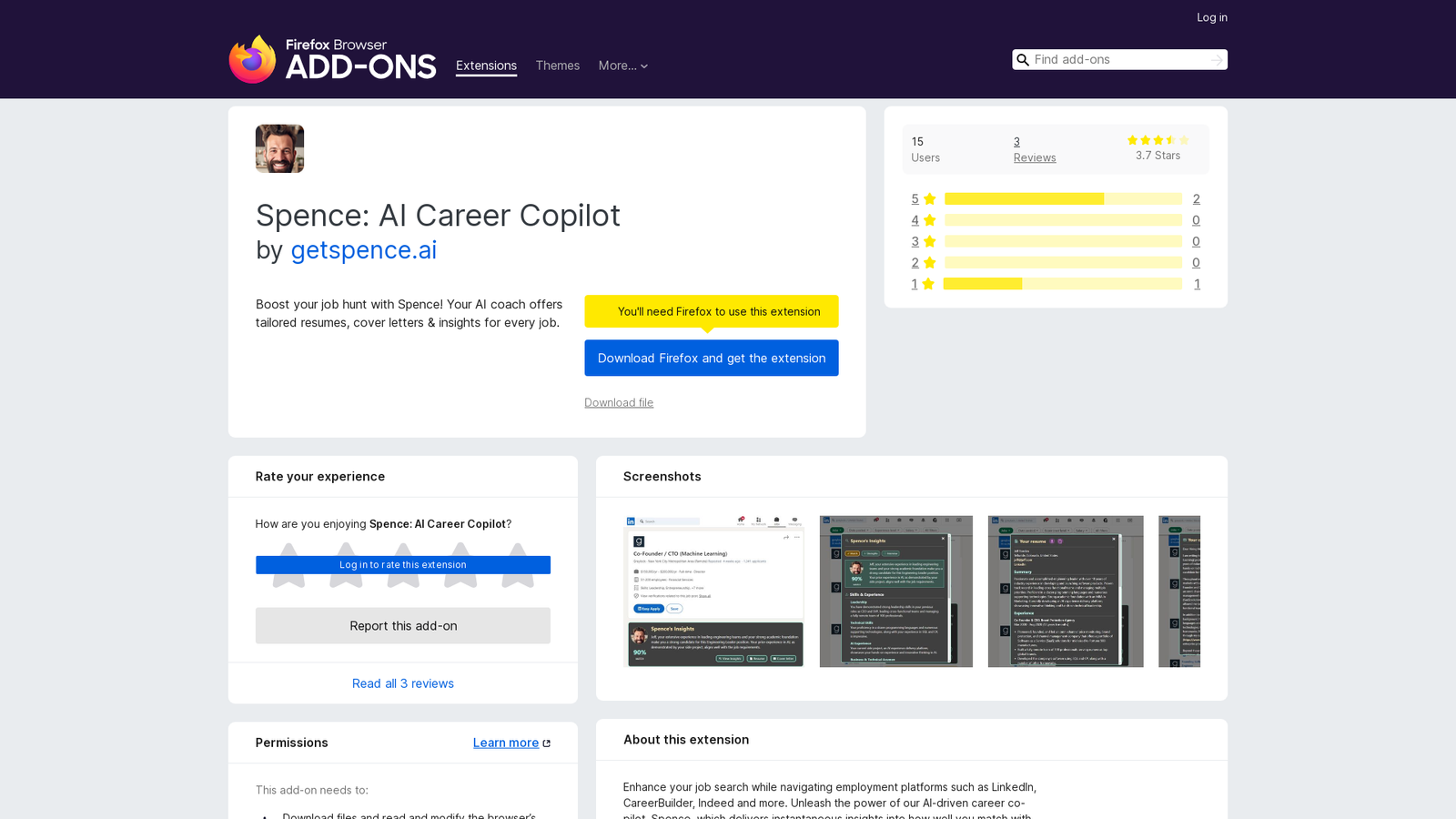Open the partially visible fourth screenshot thumbnail
Viewport: 1456px width, 819px height.
tap(1179, 591)
